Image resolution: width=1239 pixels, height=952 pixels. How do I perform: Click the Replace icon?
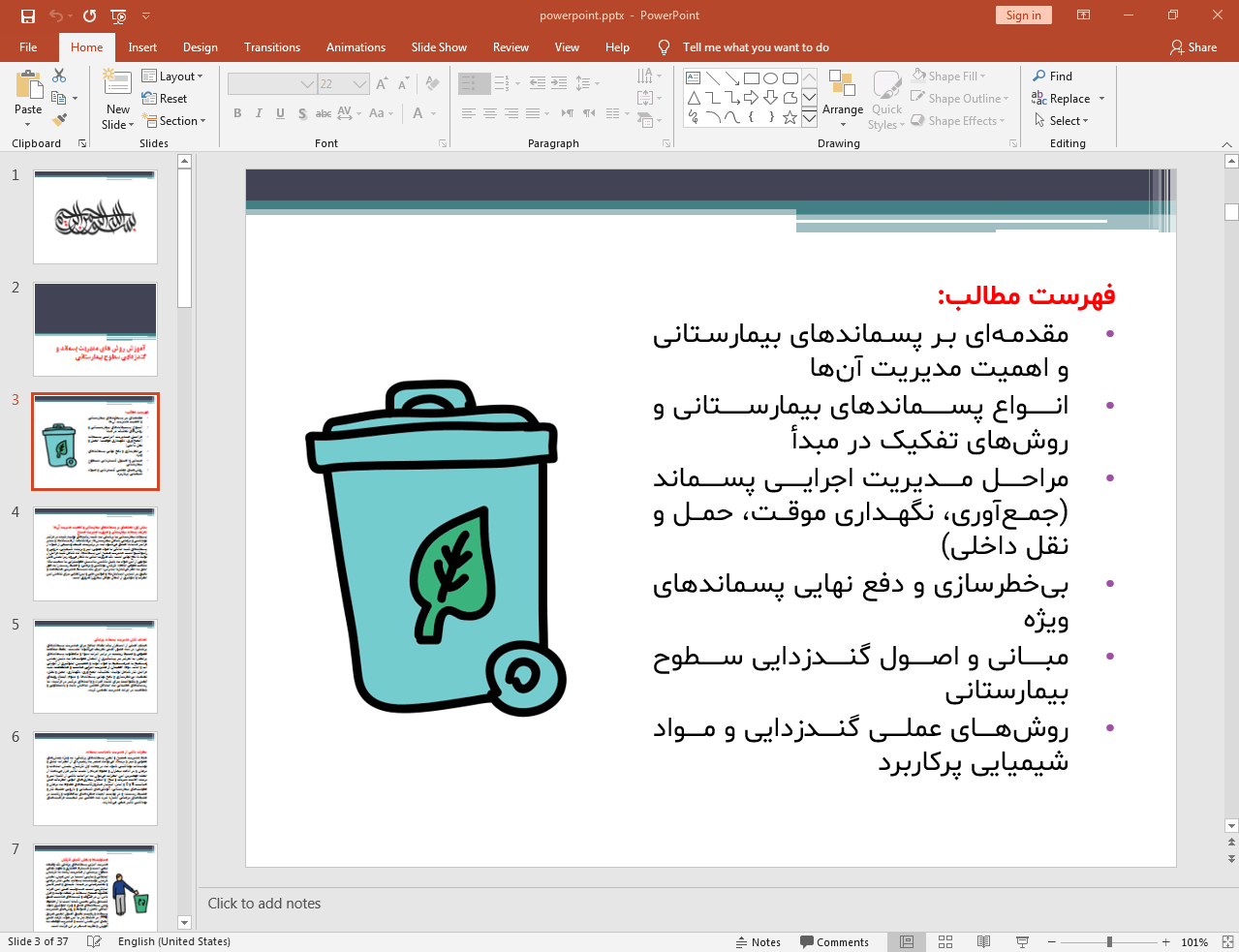tap(1062, 98)
